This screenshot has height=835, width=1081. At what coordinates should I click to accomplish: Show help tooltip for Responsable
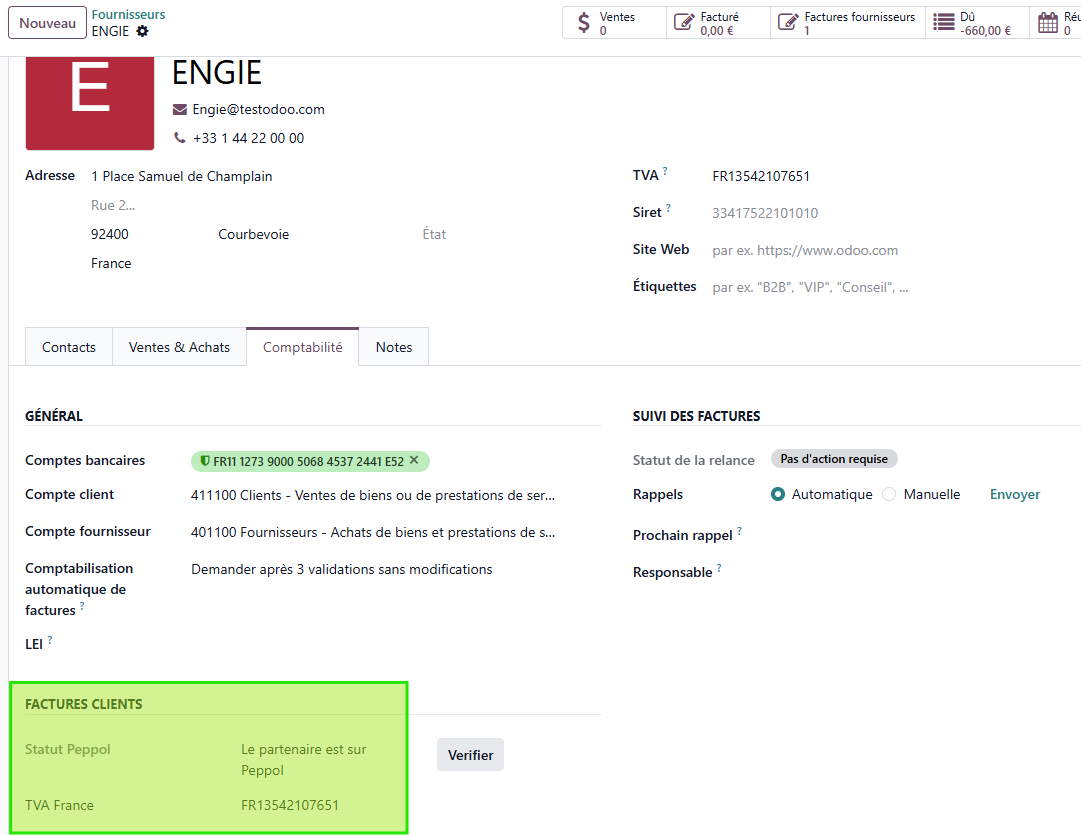coord(719,567)
